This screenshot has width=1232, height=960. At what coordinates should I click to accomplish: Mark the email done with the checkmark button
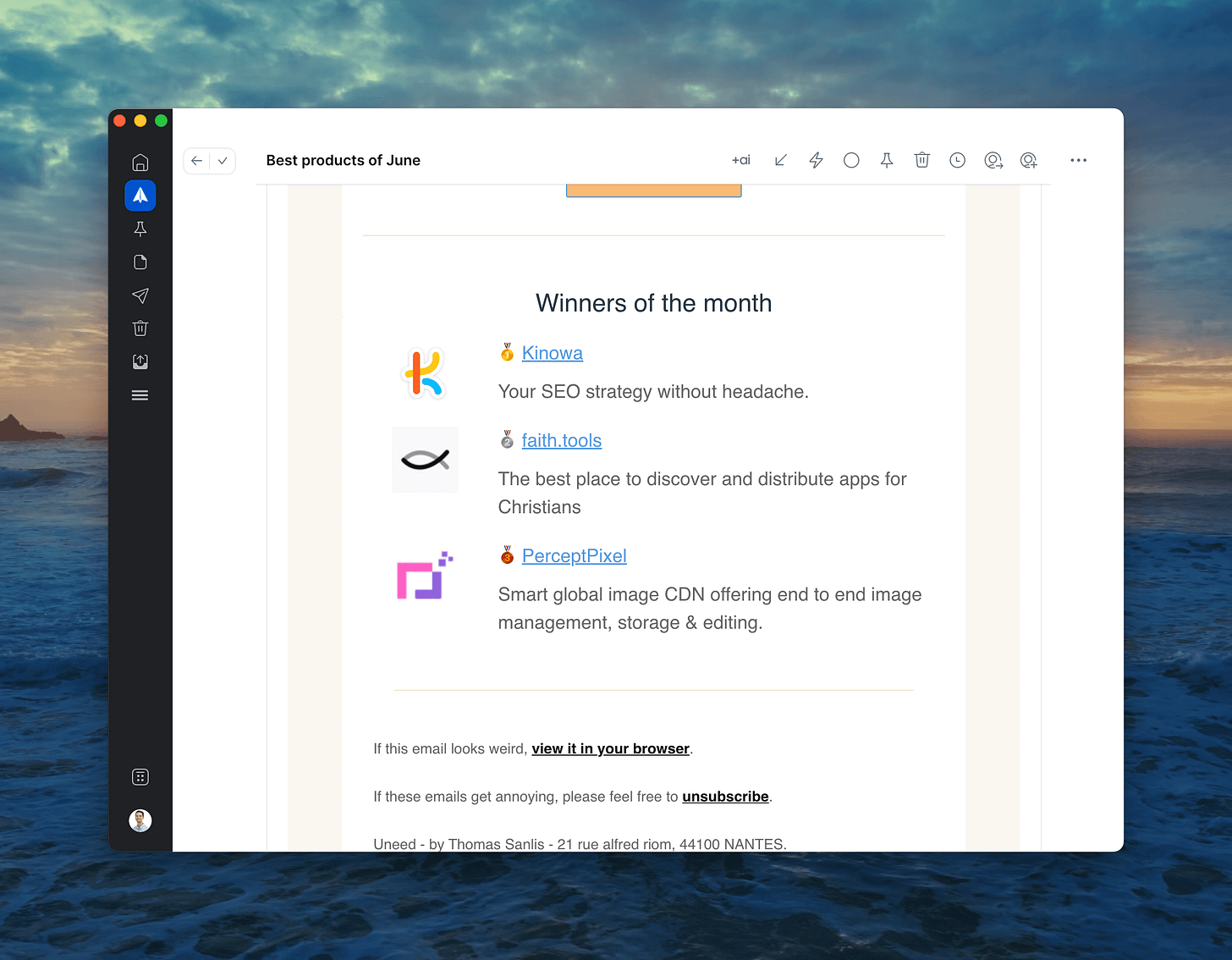[223, 161]
